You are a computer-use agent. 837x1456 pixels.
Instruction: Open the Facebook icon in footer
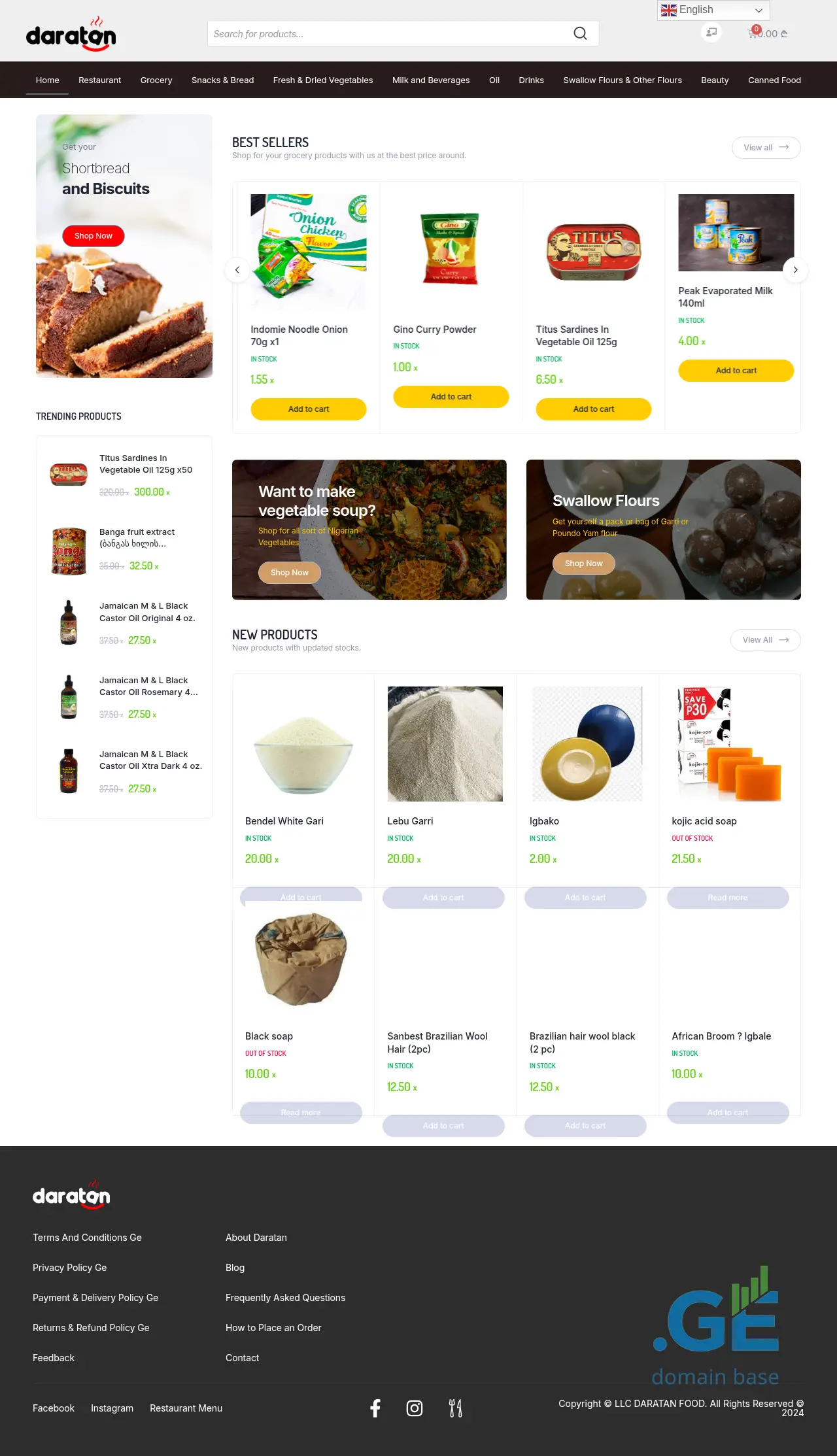[x=375, y=1408]
